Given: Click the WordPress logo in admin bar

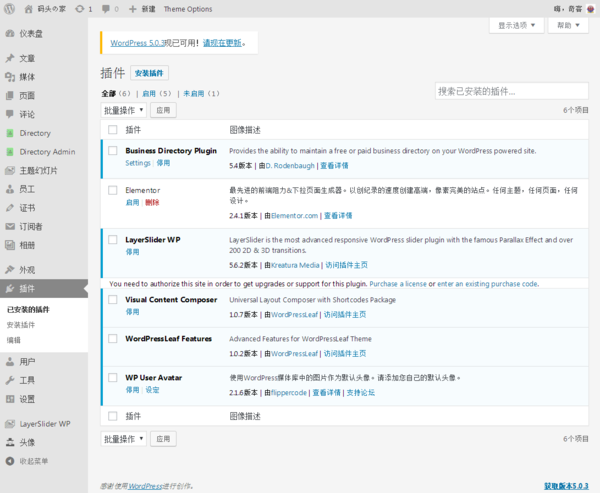Looking at the screenshot, I should pos(10,9).
